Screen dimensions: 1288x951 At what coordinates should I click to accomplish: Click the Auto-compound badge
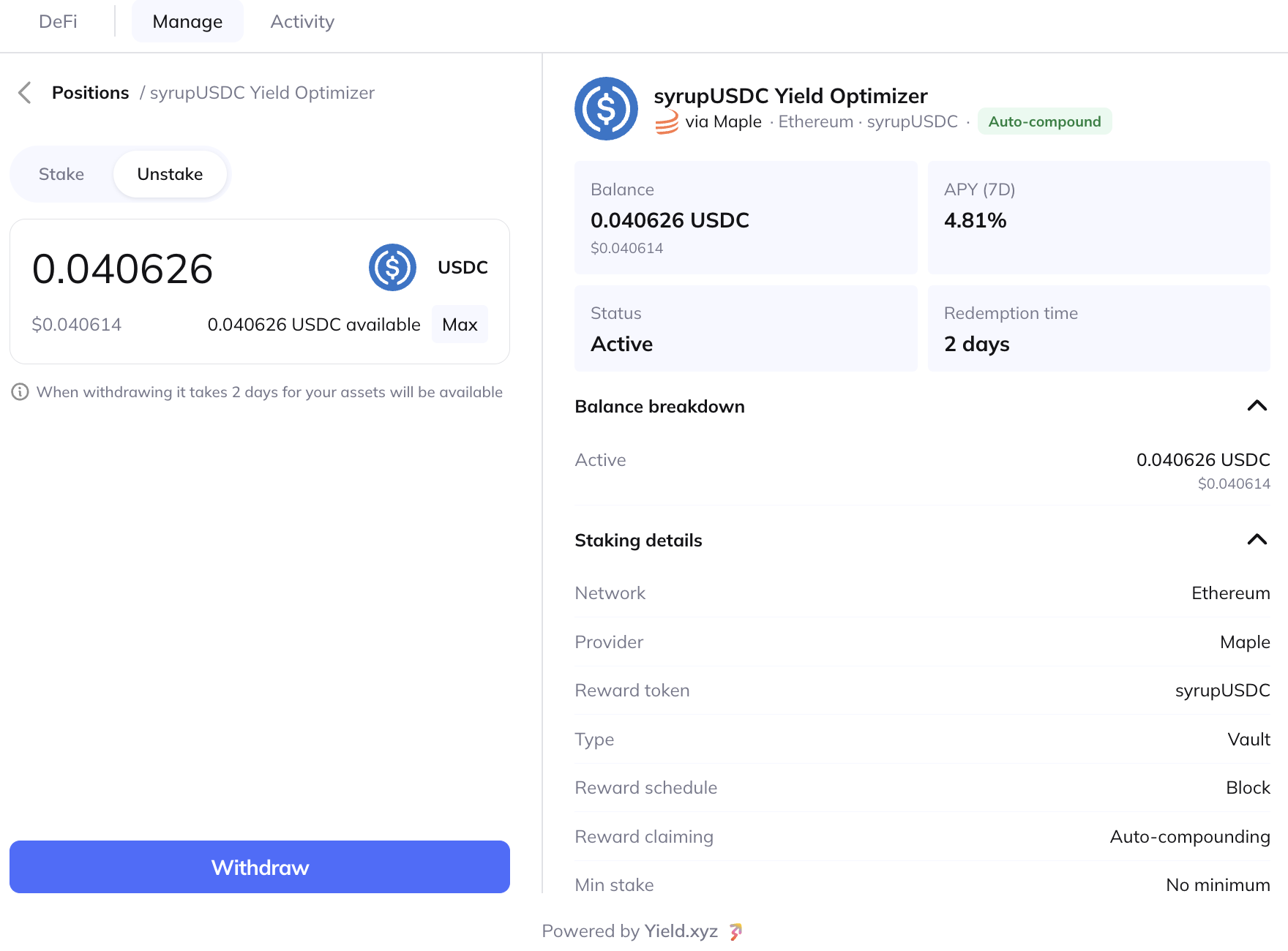click(1044, 121)
